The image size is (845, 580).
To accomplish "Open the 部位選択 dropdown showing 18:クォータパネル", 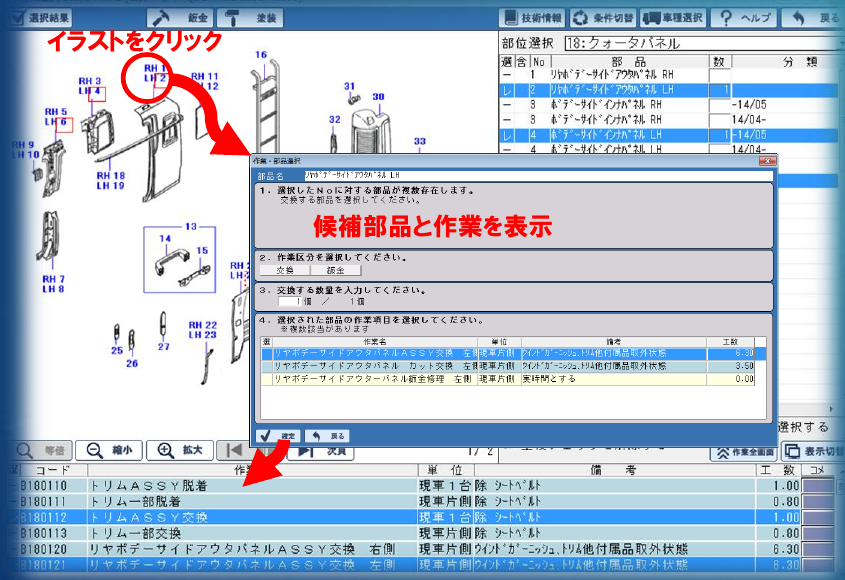I will click(x=704, y=43).
